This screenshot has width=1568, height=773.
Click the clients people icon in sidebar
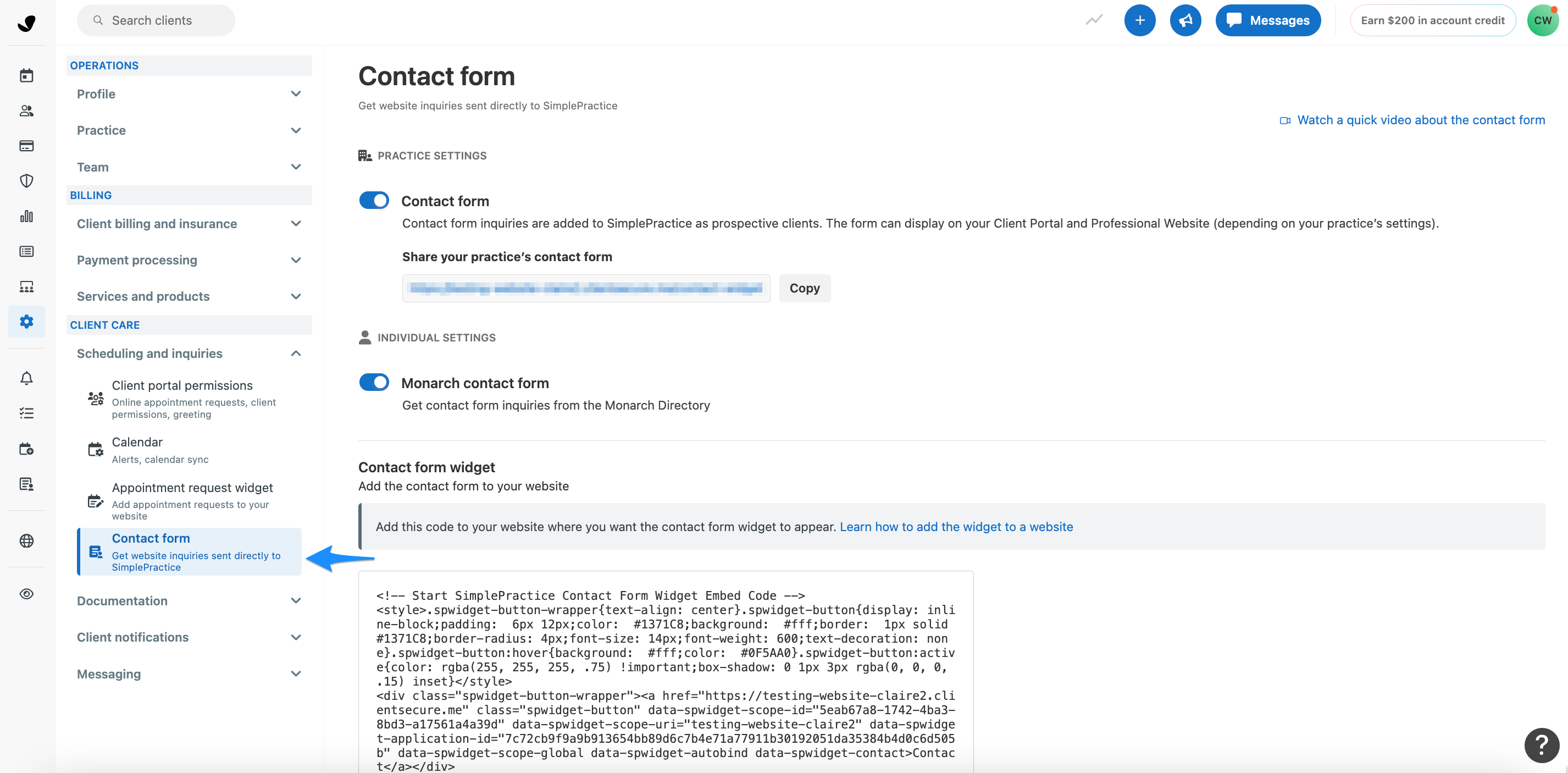point(26,111)
